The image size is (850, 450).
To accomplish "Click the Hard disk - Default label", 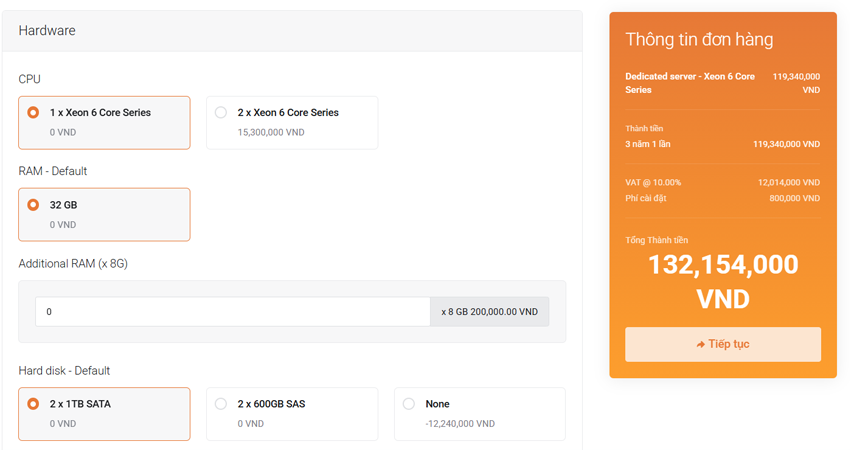I will tap(64, 371).
